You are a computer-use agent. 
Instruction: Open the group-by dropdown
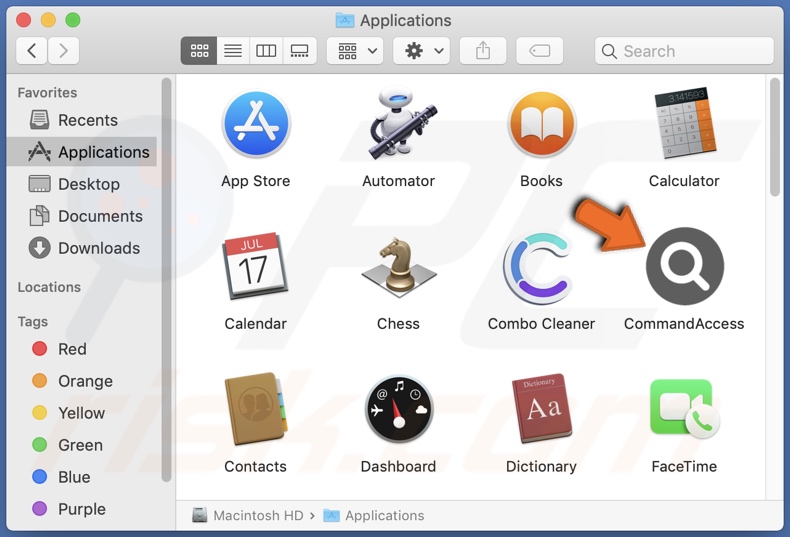[x=355, y=51]
